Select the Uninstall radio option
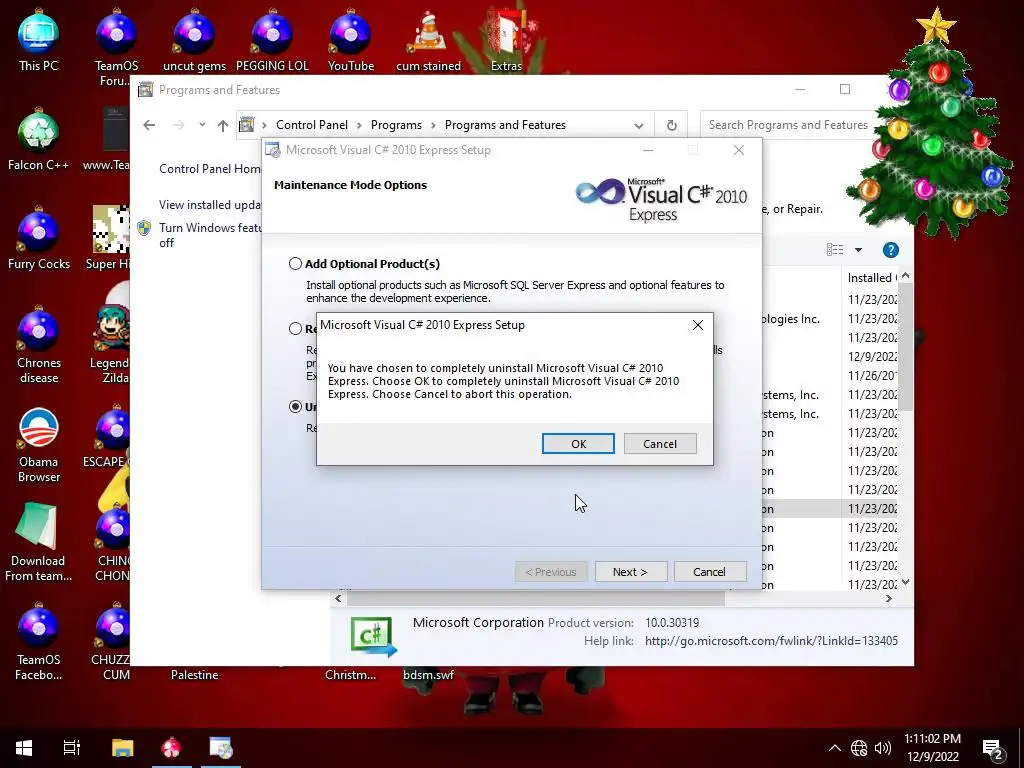Screen dimensions: 1024x768 point(295,407)
